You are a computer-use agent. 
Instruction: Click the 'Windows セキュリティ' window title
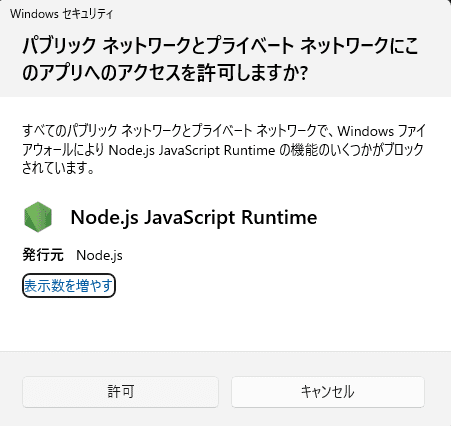point(61,14)
